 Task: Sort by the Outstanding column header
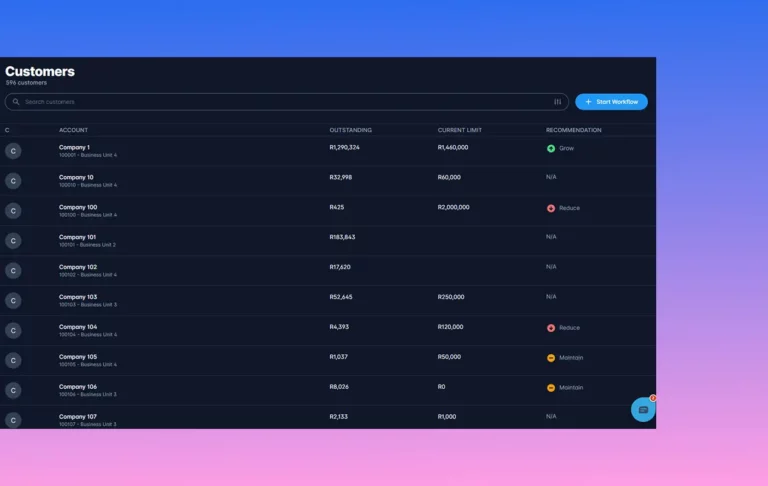pyautogui.click(x=350, y=130)
